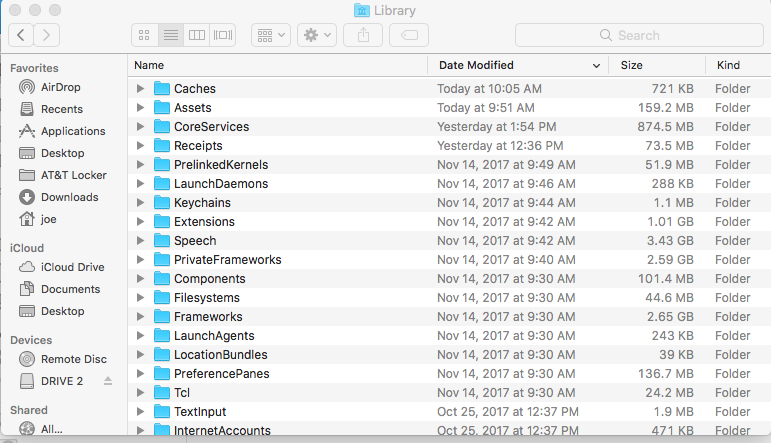The height and width of the screenshot is (443, 771).
Task: Click 'Yesterday at 12:36 PM' date
Action: [500, 146]
